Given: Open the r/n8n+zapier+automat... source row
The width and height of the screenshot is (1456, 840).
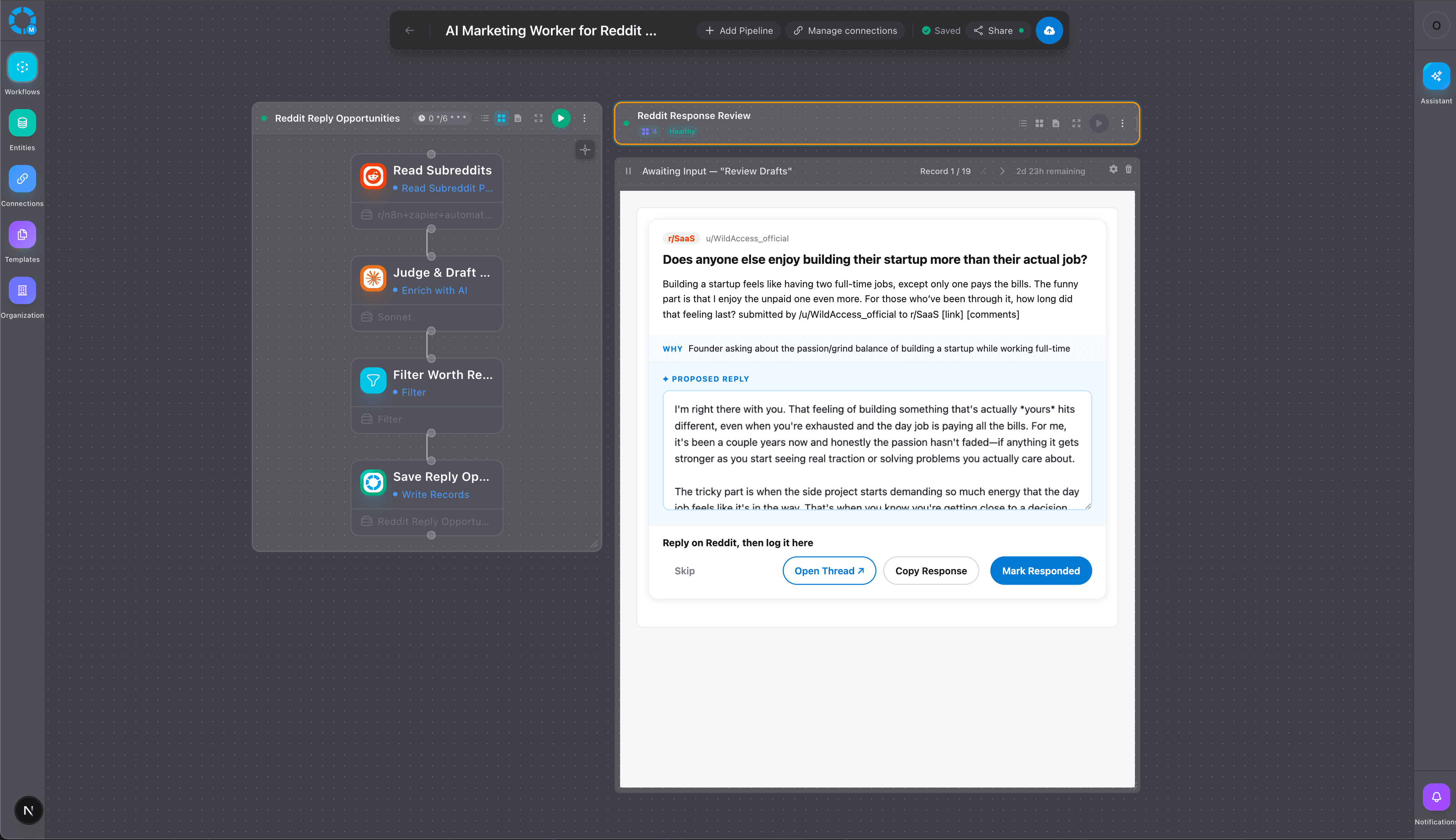Looking at the screenshot, I should pos(427,215).
